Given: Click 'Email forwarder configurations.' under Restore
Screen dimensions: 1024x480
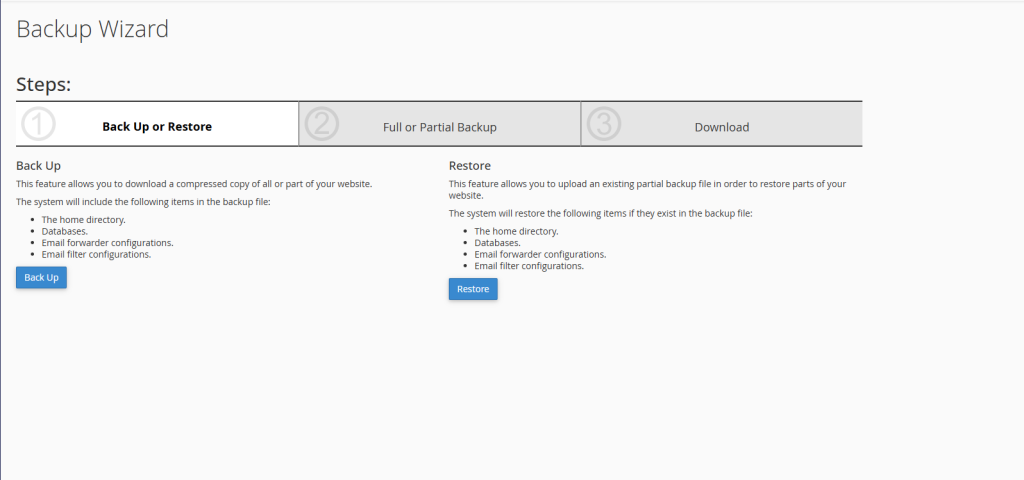Looking at the screenshot, I should pos(541,254).
